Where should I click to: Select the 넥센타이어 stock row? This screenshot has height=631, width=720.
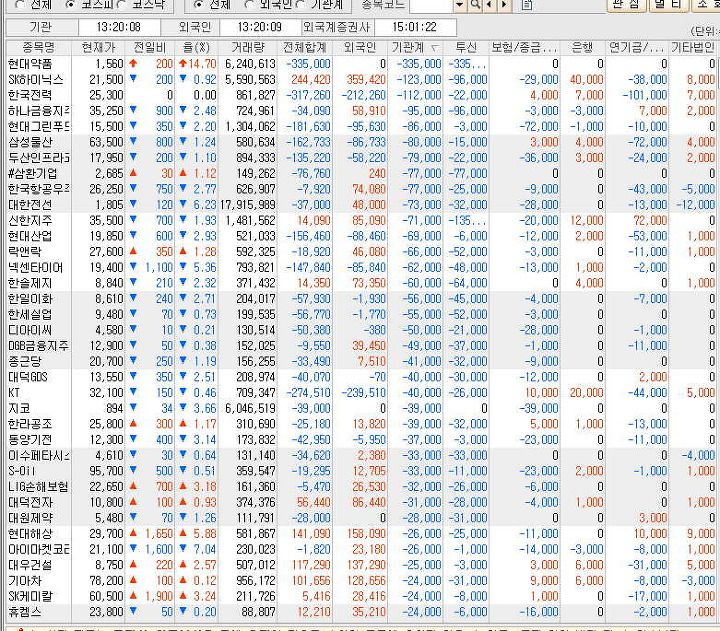coord(360,267)
